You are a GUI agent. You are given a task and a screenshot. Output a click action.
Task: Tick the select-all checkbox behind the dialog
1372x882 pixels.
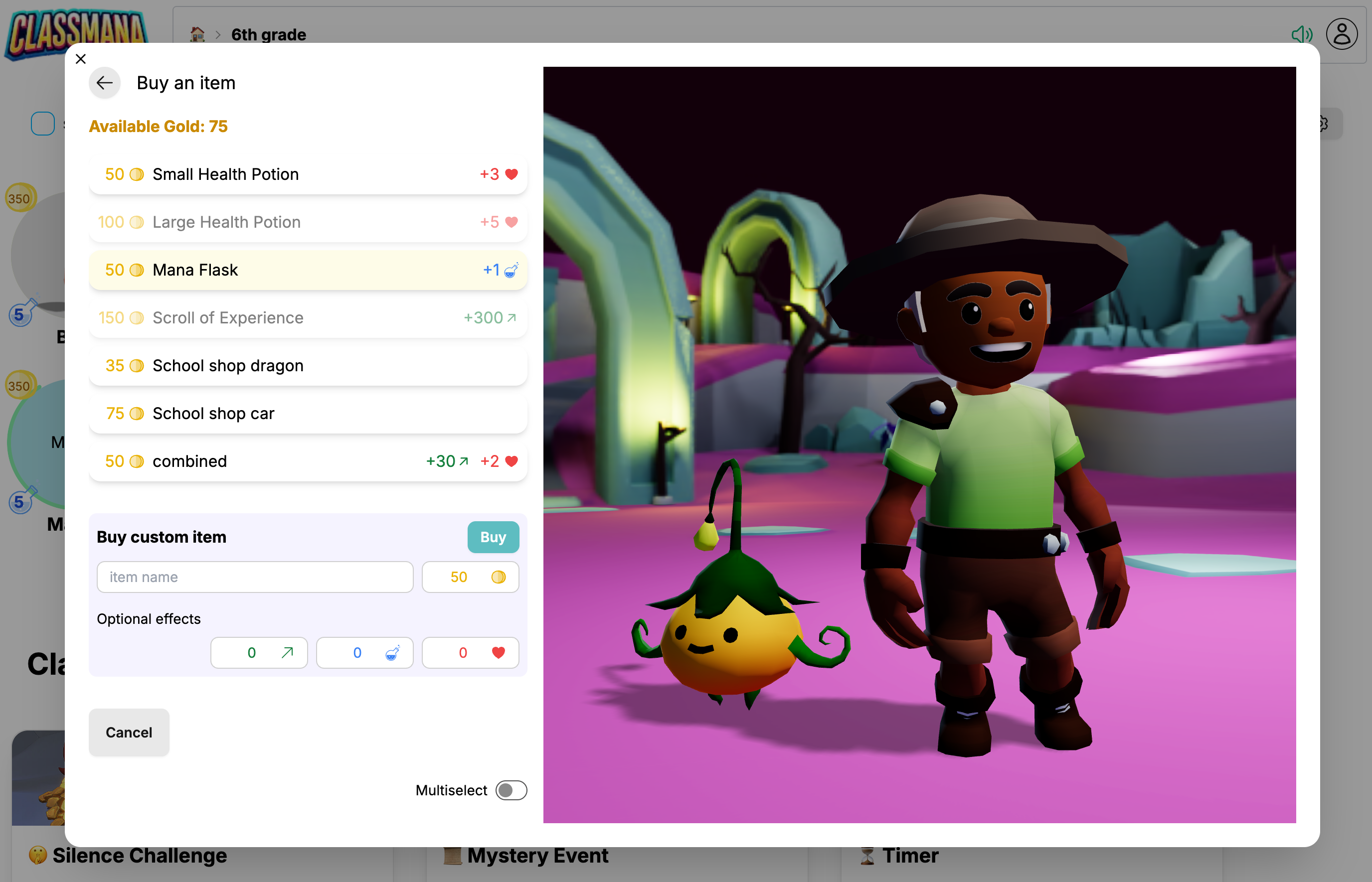(43, 124)
